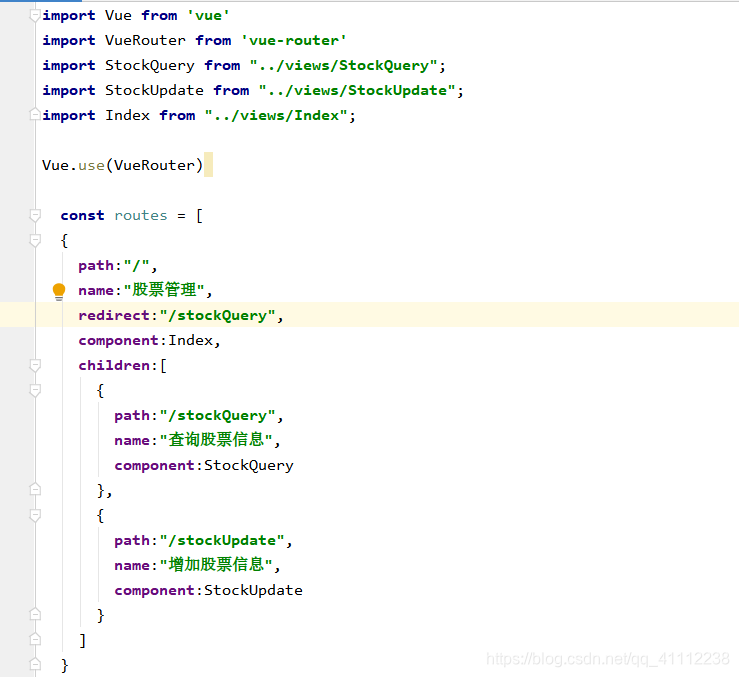Click the path:"/stockQuery" child route line
This screenshot has width=739, height=677.
tap(198, 415)
